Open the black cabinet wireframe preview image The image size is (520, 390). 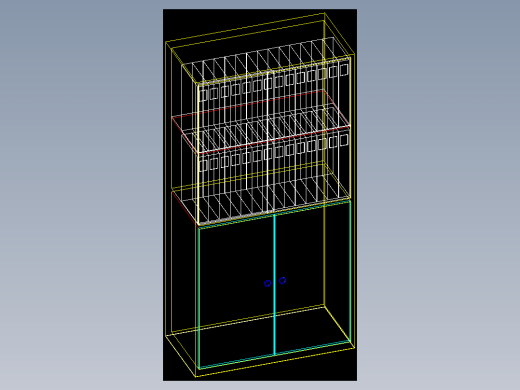(x=260, y=195)
